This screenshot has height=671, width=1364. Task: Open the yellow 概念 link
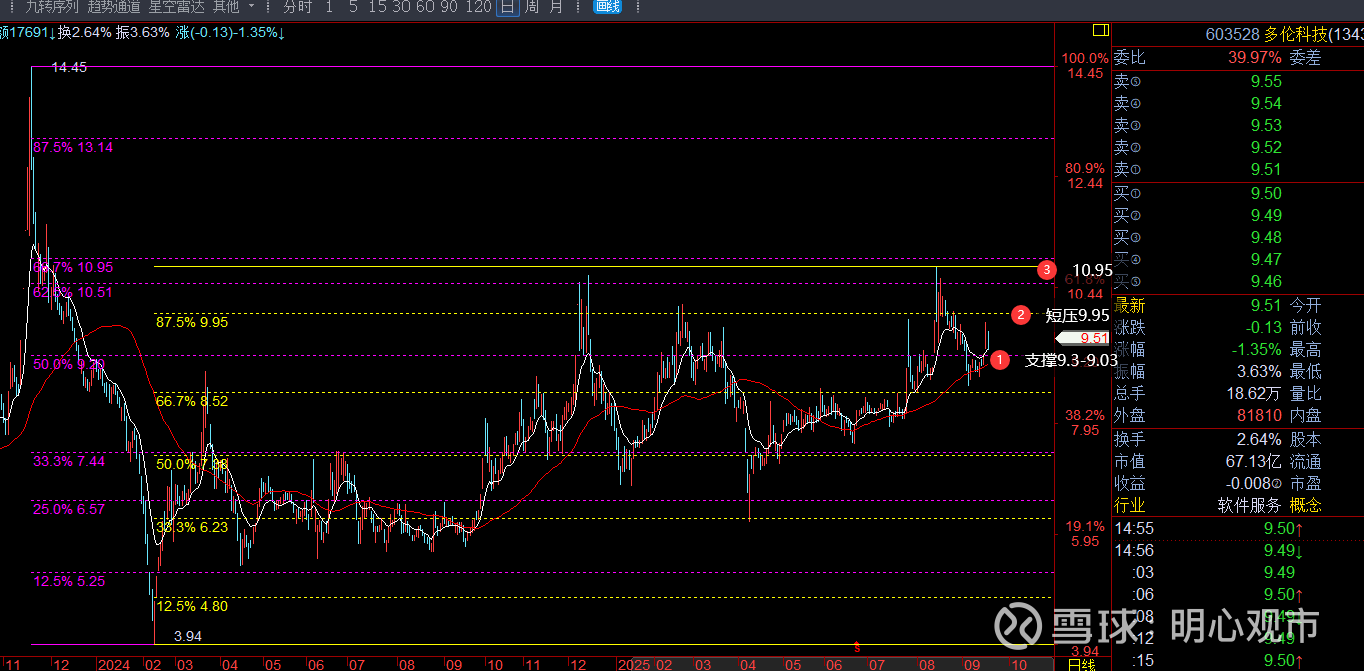pos(1305,506)
